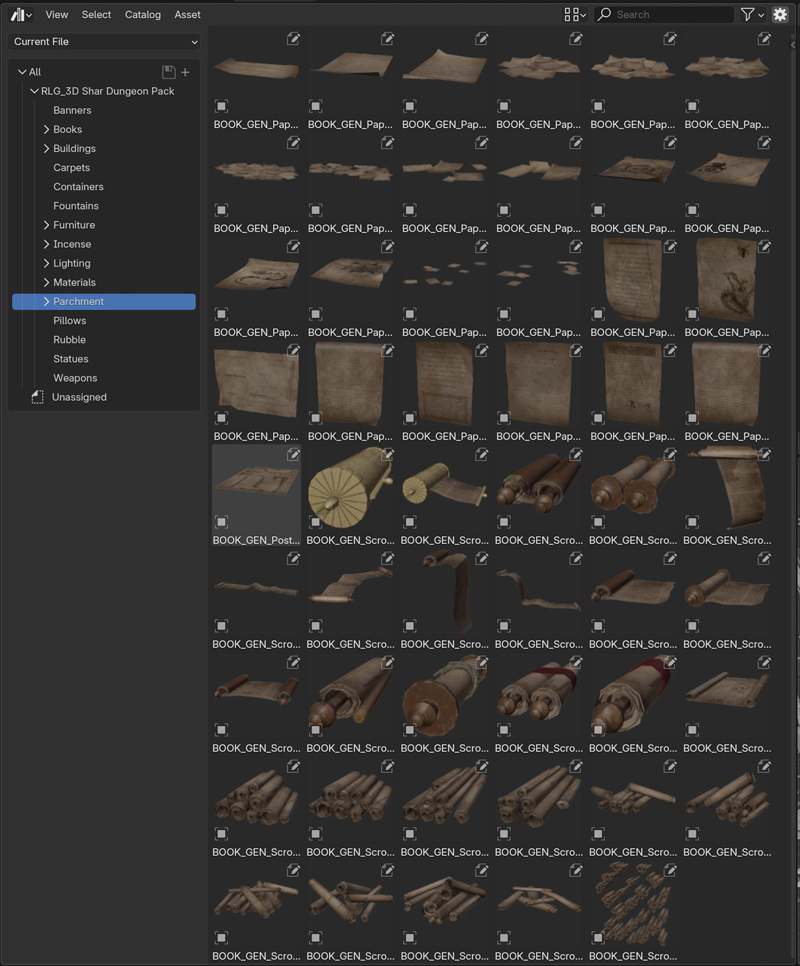Click the add new catalog plus icon

pyautogui.click(x=184, y=72)
